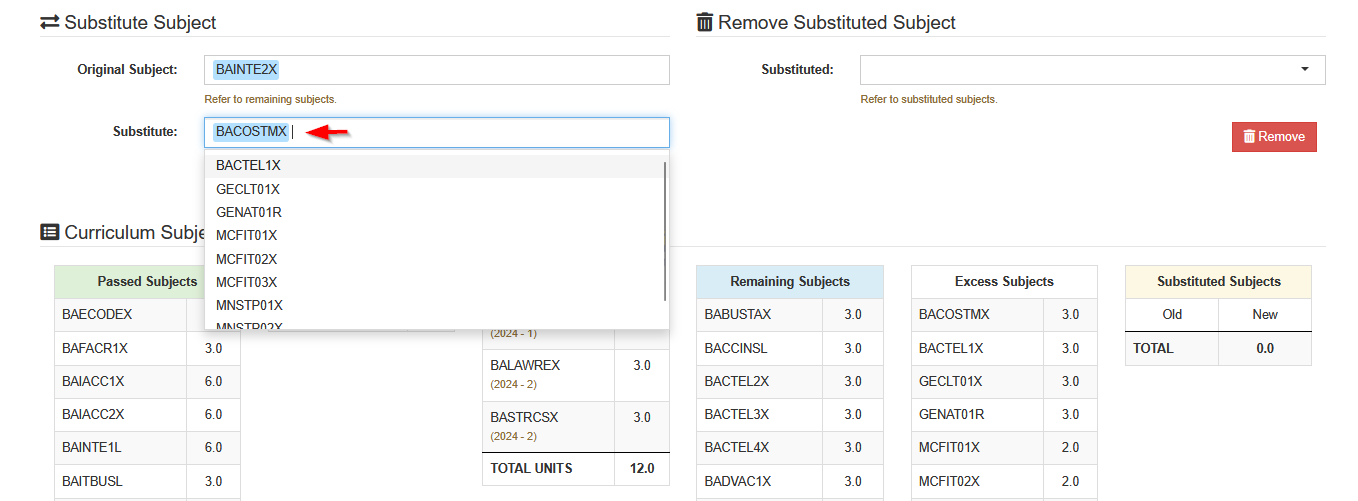Viewport: 1358px width, 501px height.
Task: Choose GECLT01X in the suggestion list
Action: click(436, 189)
